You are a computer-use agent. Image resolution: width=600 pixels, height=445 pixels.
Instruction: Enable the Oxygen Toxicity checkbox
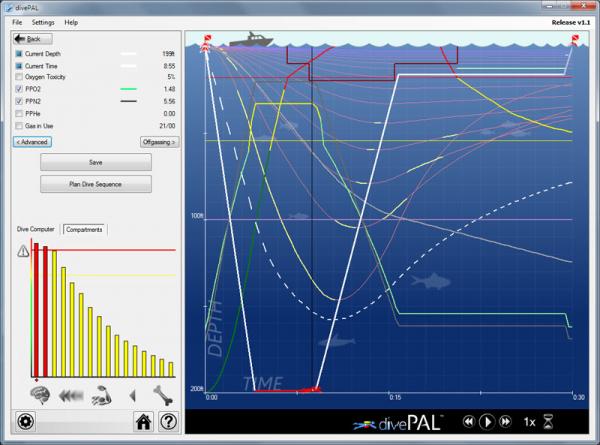20,76
